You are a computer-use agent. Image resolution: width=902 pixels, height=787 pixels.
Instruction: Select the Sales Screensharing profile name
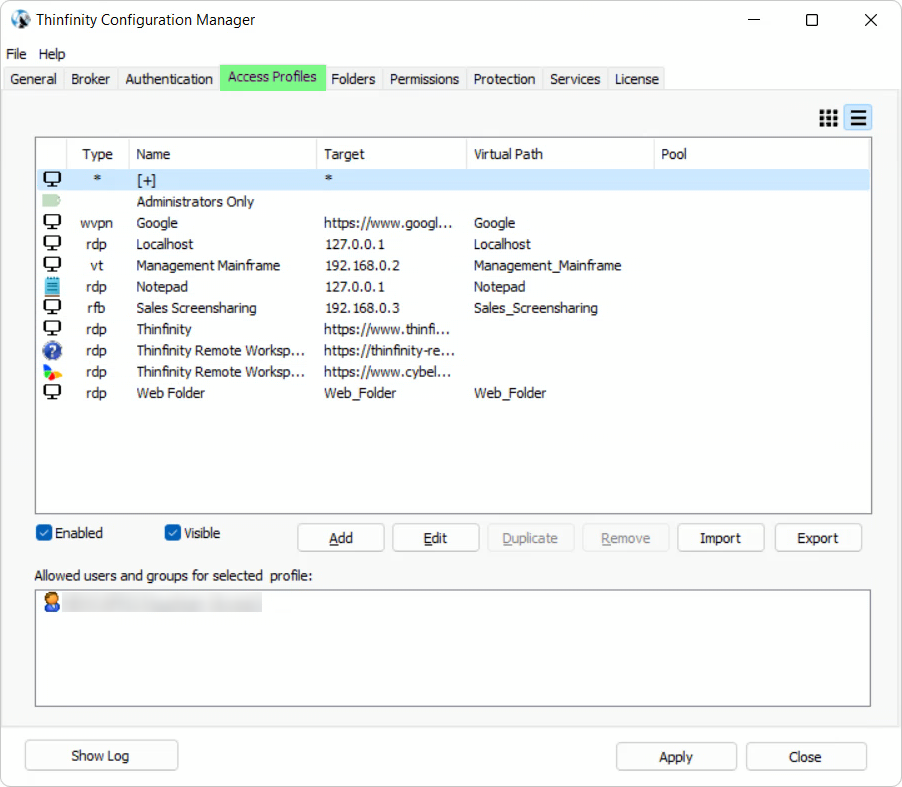coord(196,308)
